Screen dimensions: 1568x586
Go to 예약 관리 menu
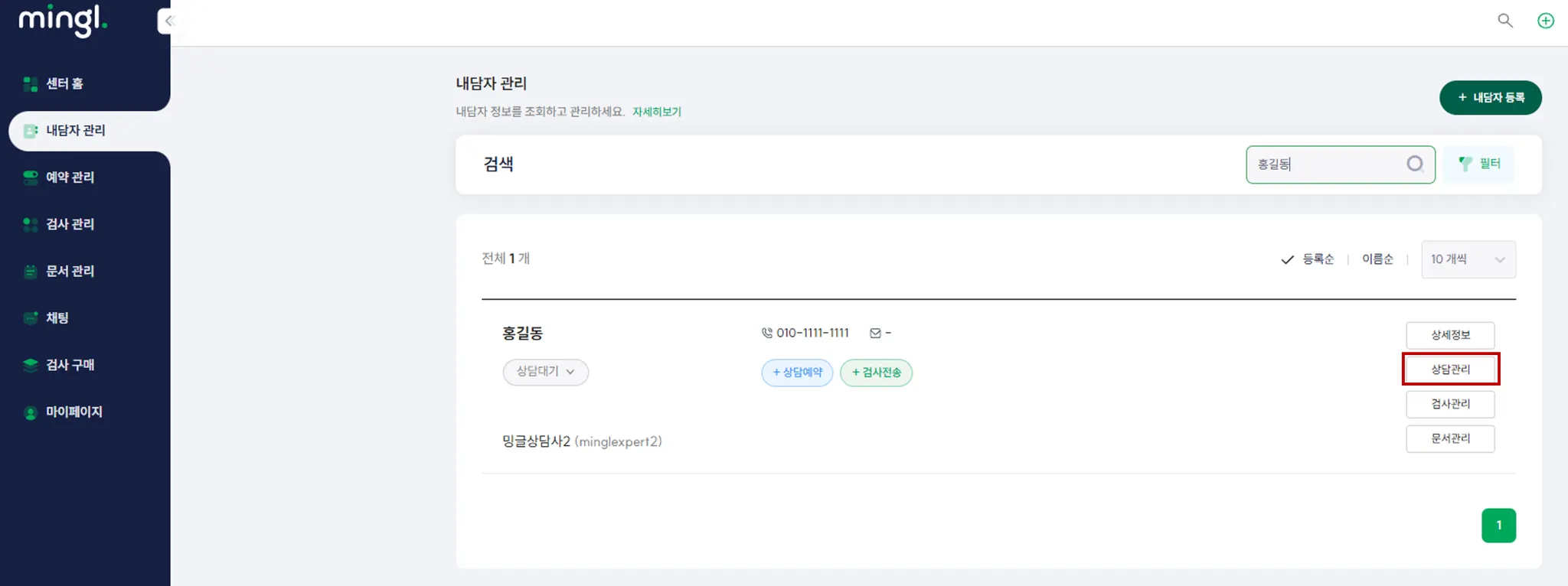(70, 177)
